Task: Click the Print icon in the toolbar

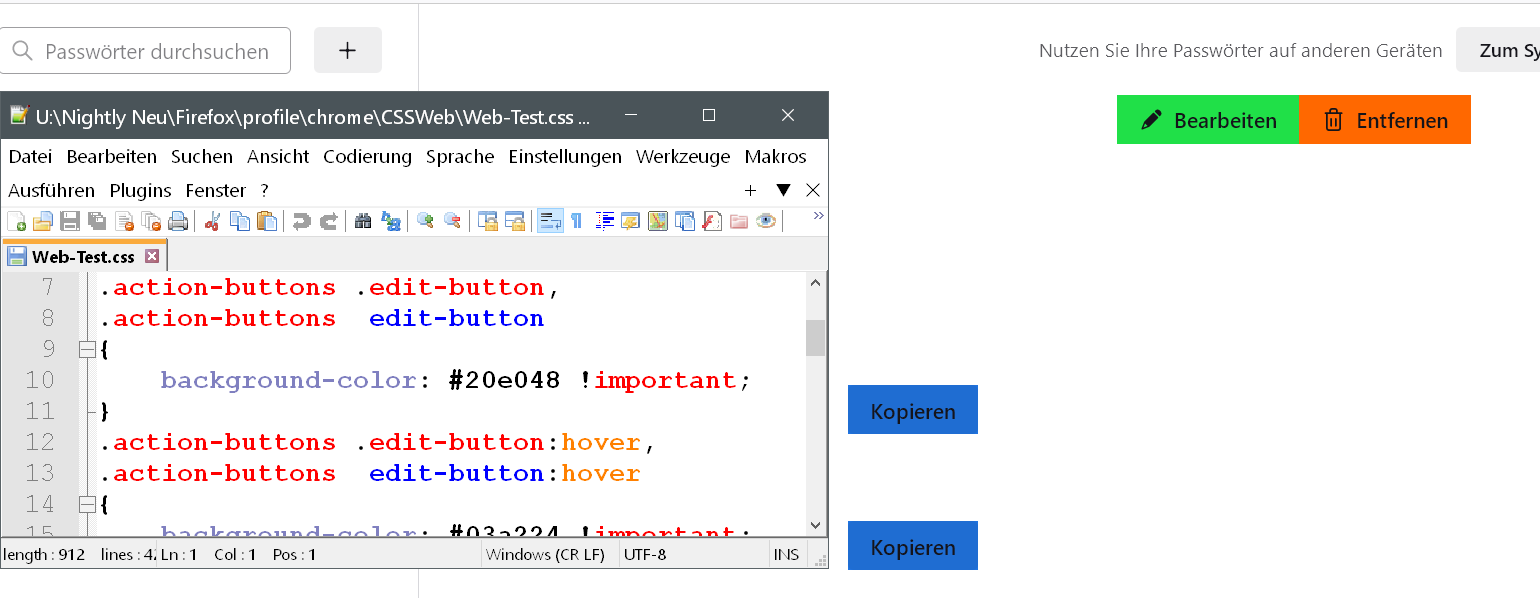Action: tap(178, 221)
